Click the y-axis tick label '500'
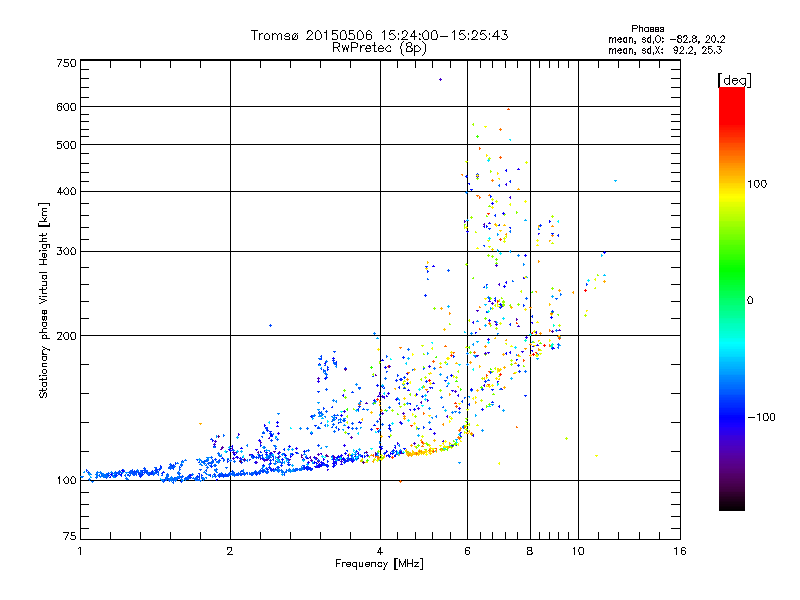The width and height of the screenshot is (800, 600). 66,145
